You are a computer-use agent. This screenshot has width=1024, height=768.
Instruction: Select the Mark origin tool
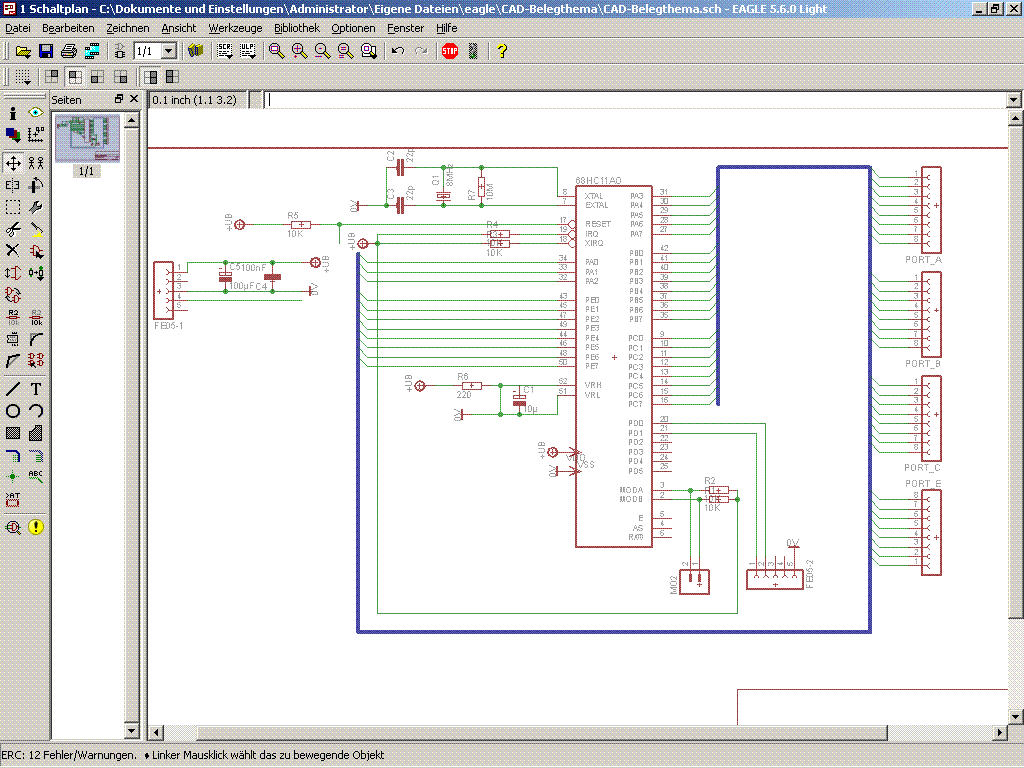[x=36, y=135]
